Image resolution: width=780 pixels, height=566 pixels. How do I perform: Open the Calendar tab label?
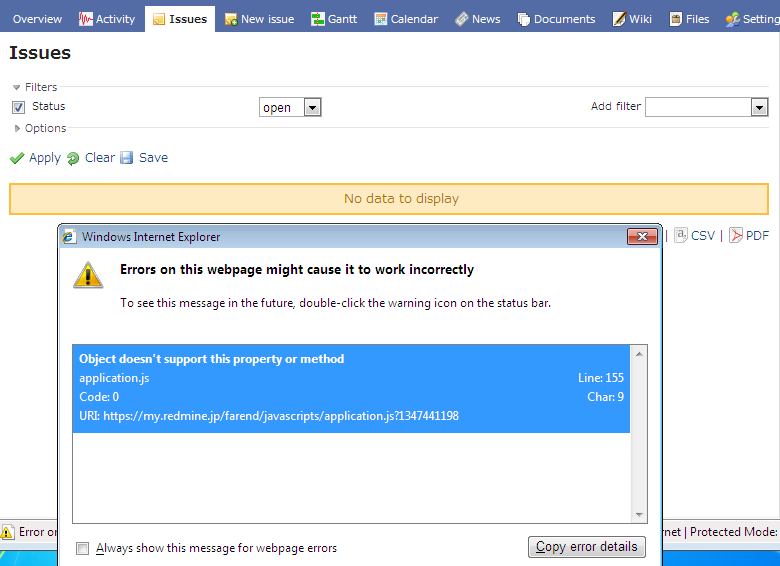click(414, 19)
